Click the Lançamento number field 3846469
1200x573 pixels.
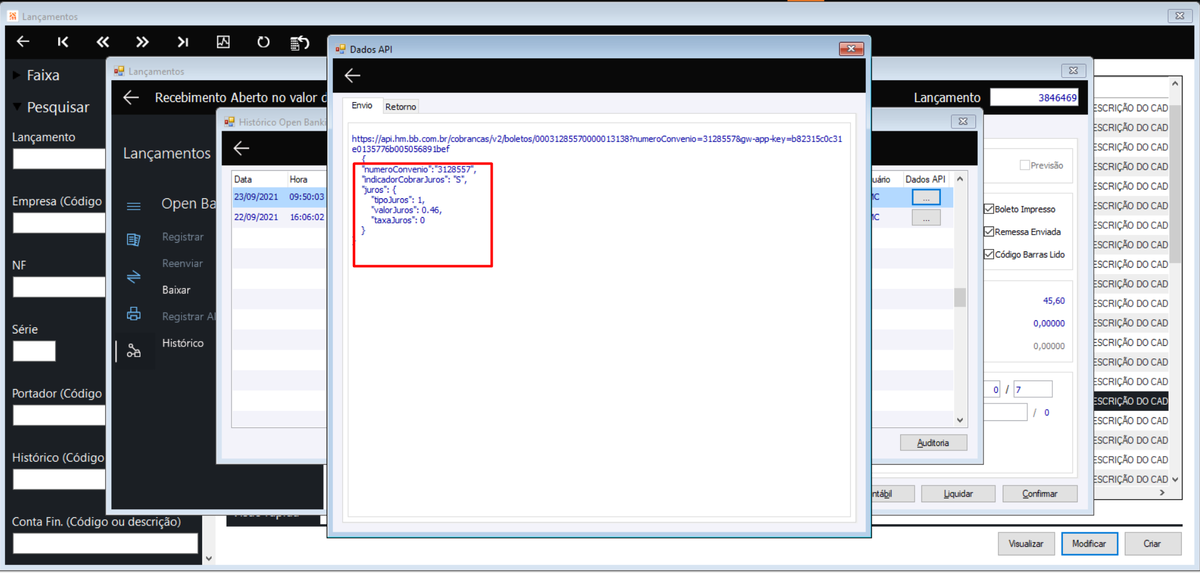1035,97
